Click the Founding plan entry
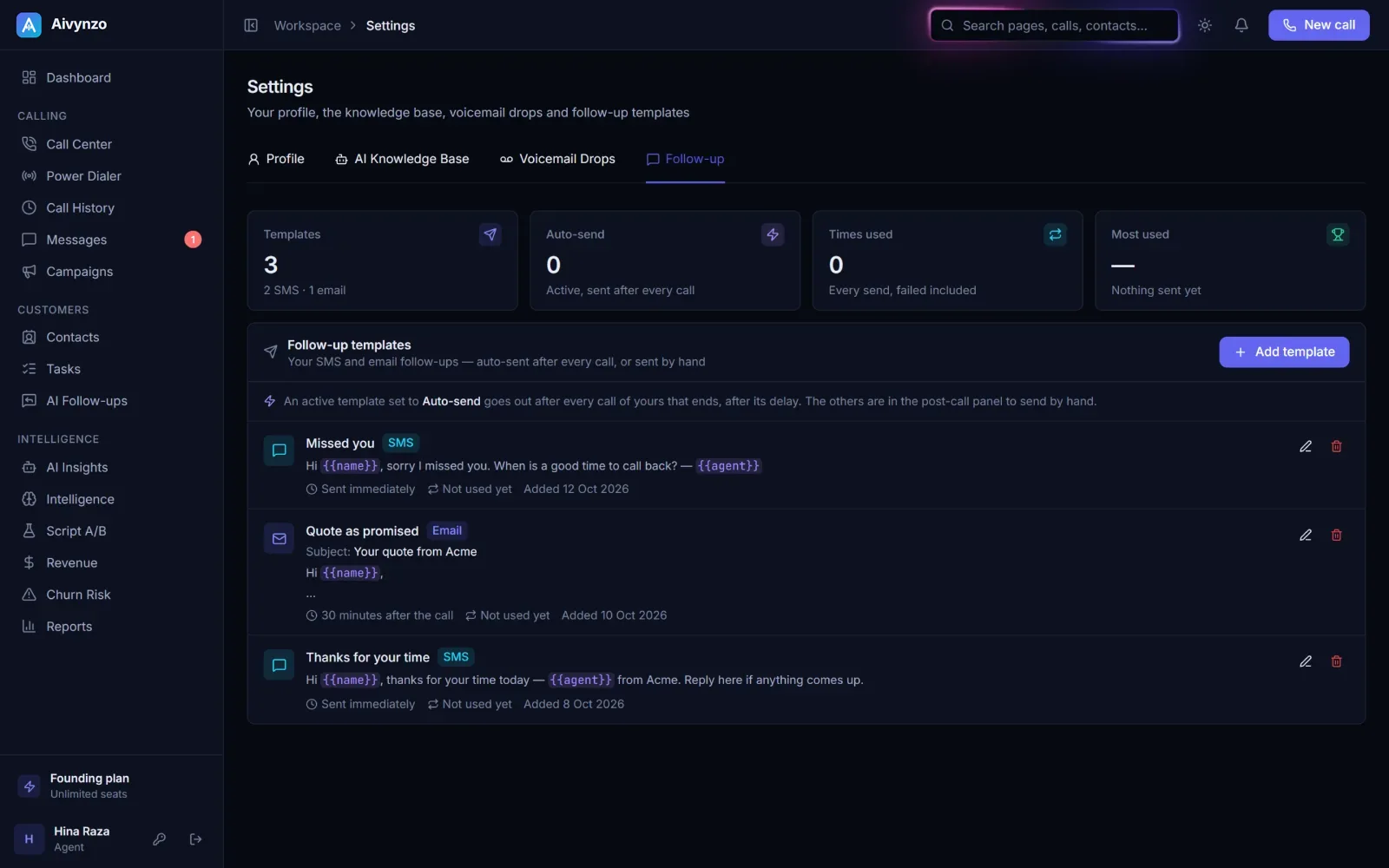 [x=111, y=786]
